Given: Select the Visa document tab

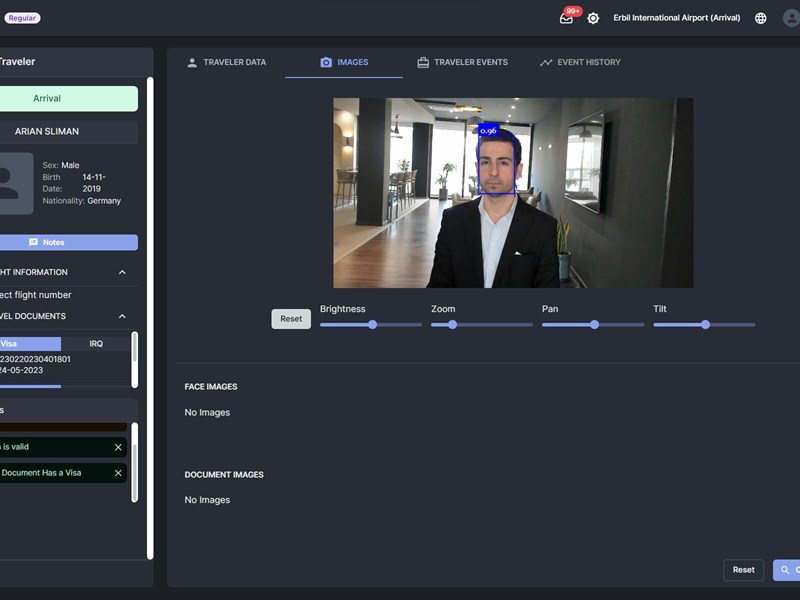Looking at the screenshot, I should [x=28, y=344].
